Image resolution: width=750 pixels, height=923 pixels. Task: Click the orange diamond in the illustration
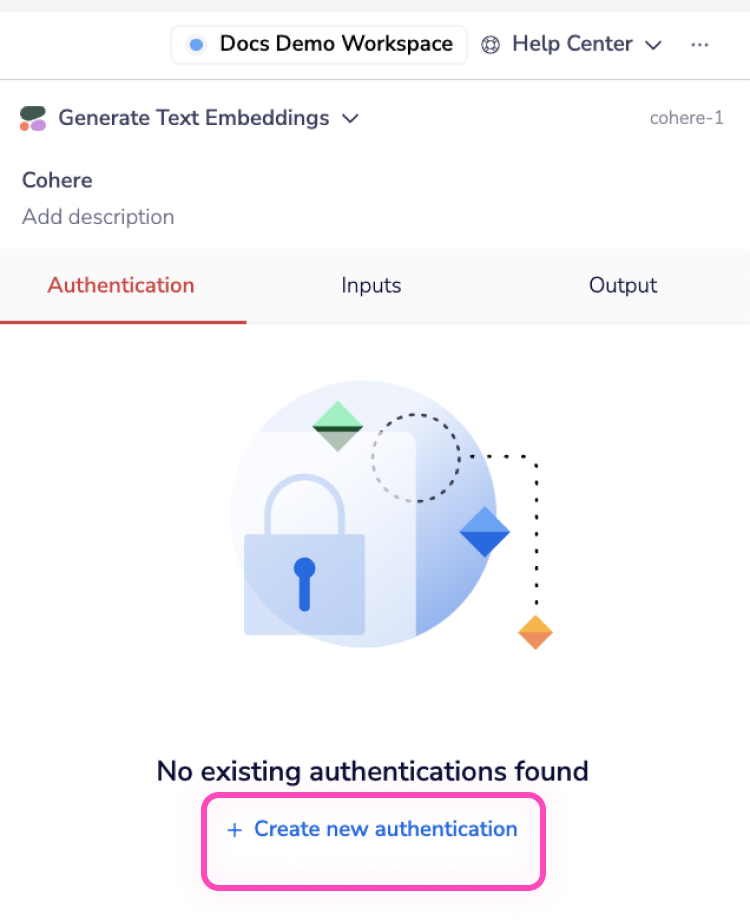pos(535,631)
